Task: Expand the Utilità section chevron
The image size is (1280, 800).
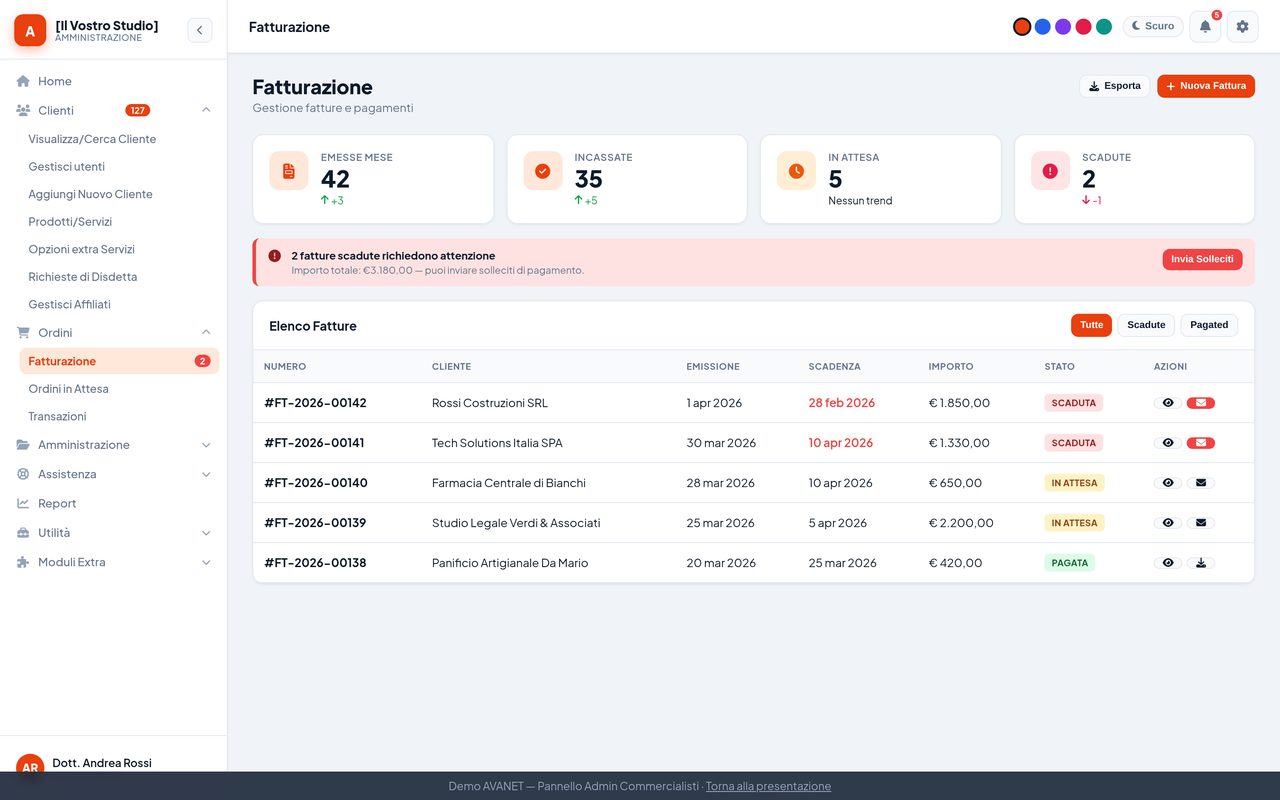Action: pos(206,533)
